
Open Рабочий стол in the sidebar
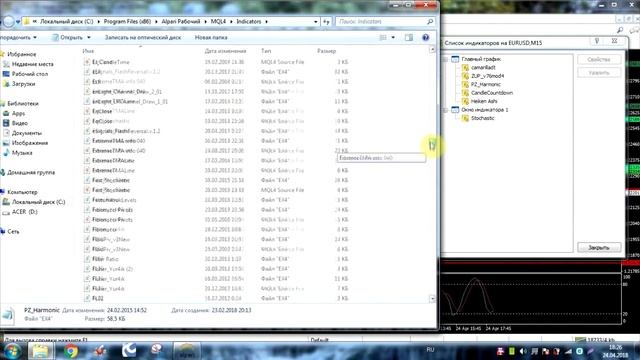[29, 74]
